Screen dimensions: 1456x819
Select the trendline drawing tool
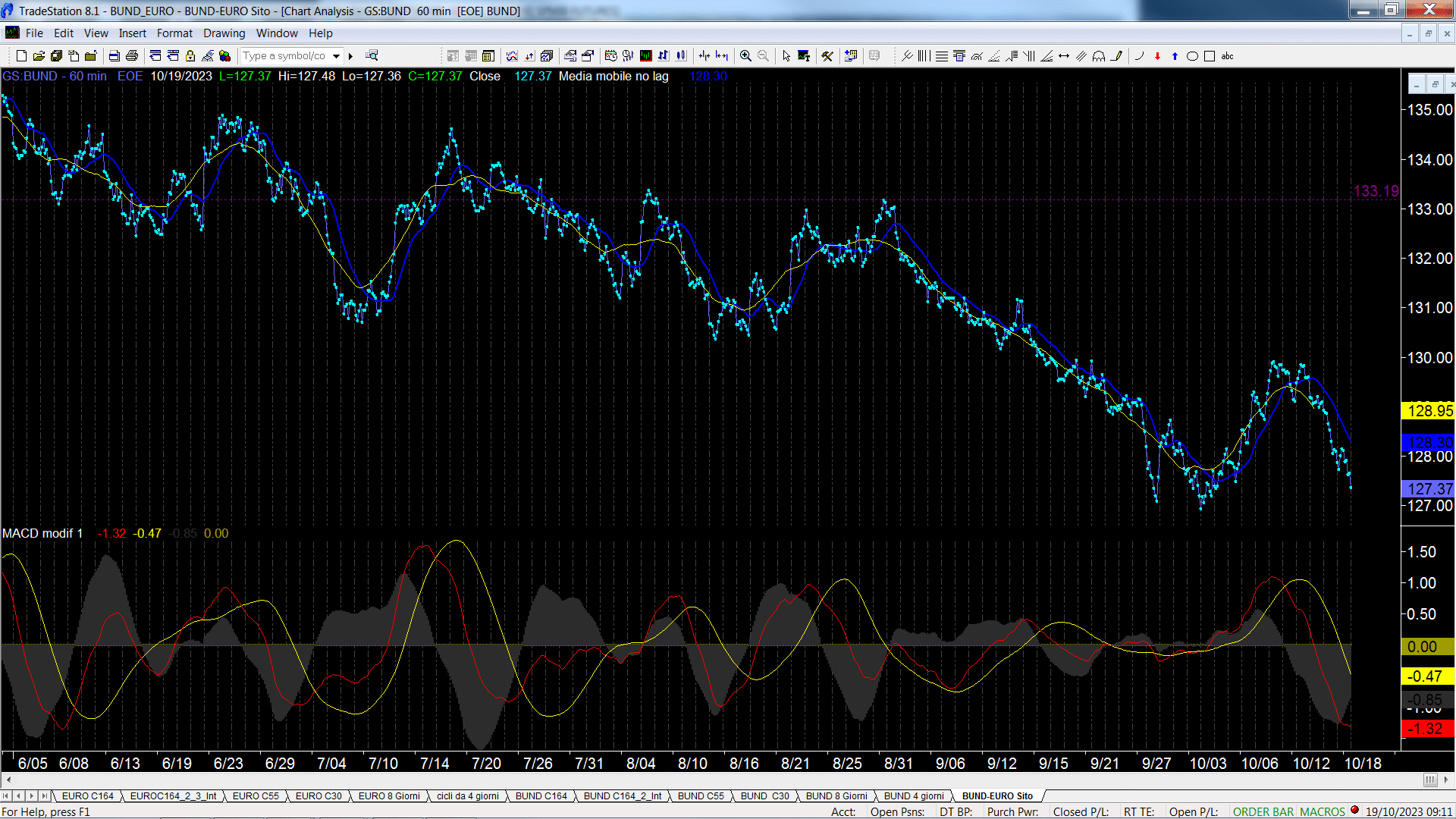coord(906,56)
